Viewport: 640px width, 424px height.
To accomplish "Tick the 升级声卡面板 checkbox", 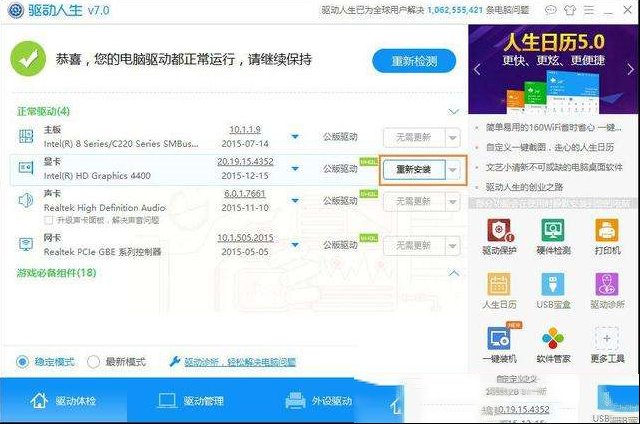I will point(49,220).
